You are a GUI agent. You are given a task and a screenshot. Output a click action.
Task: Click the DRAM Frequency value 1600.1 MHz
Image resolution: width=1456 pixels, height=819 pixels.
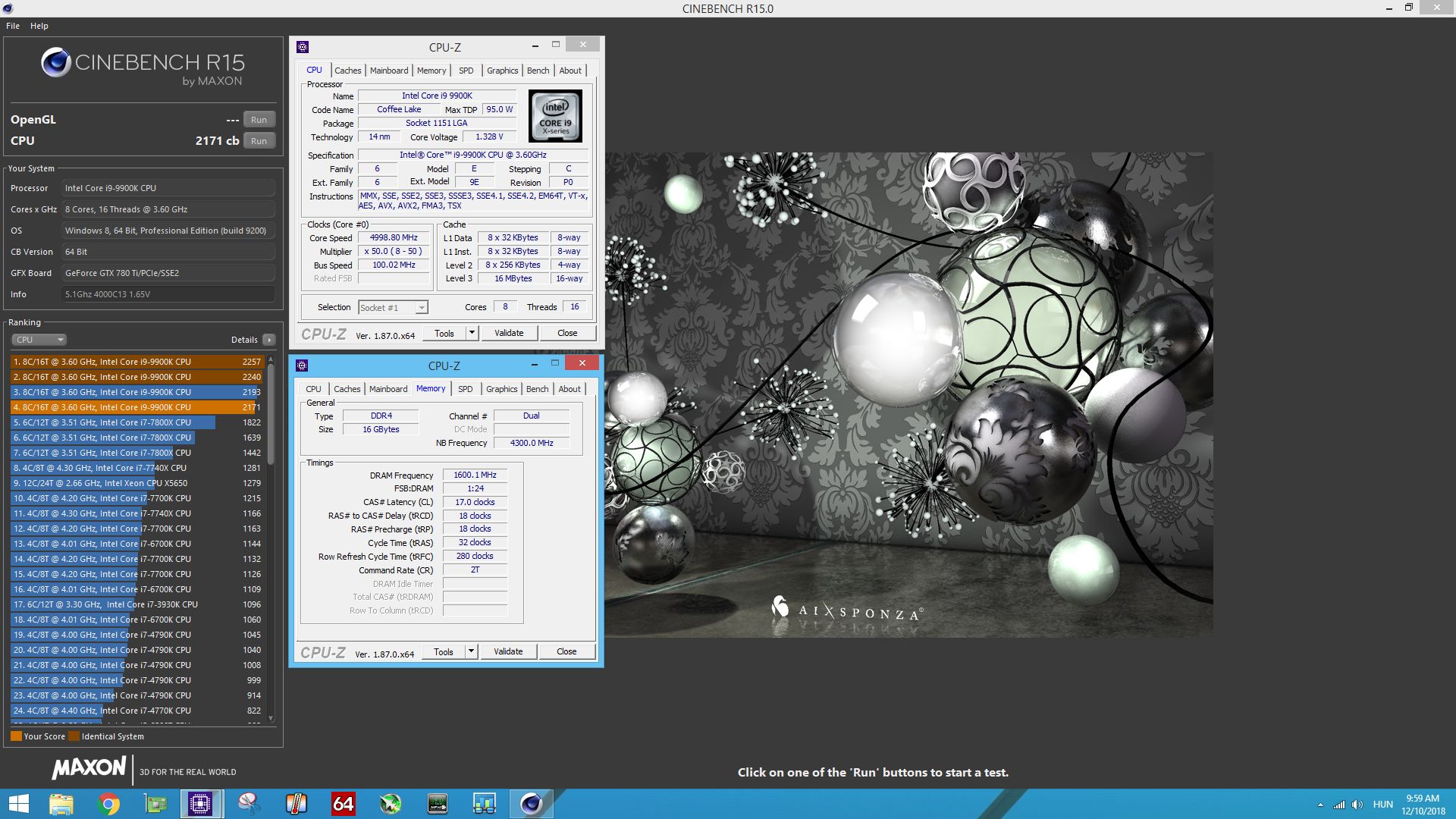pos(475,475)
